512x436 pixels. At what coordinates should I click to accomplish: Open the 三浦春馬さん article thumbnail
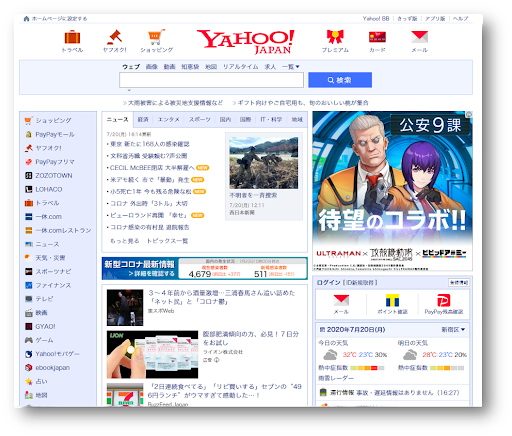(x=125, y=308)
